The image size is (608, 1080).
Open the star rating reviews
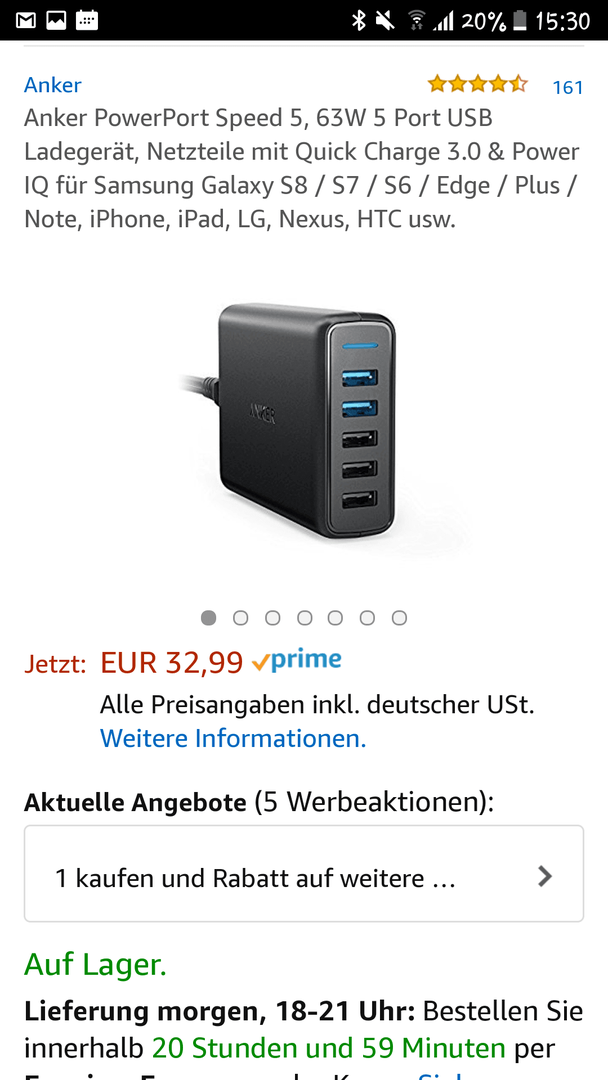pos(477,85)
